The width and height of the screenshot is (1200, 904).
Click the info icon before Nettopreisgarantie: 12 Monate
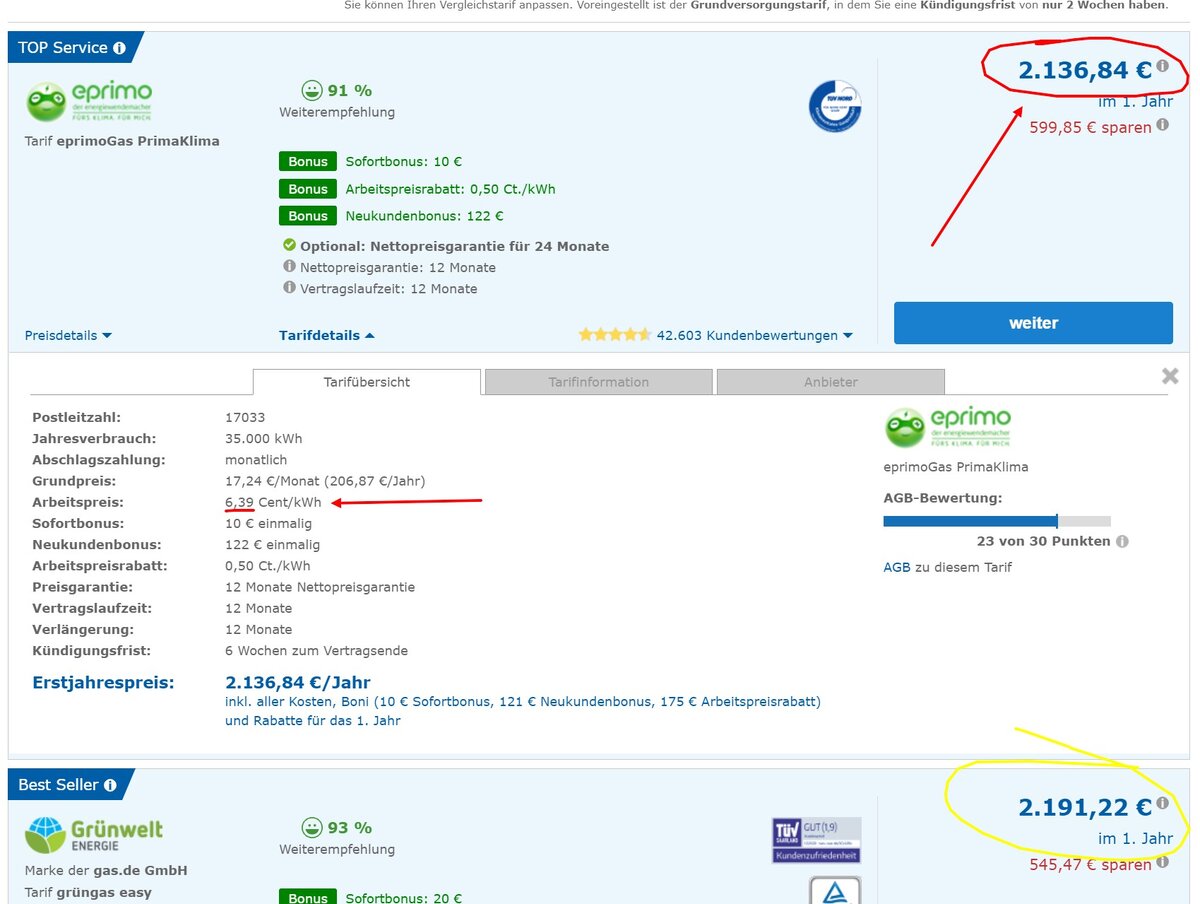click(290, 266)
